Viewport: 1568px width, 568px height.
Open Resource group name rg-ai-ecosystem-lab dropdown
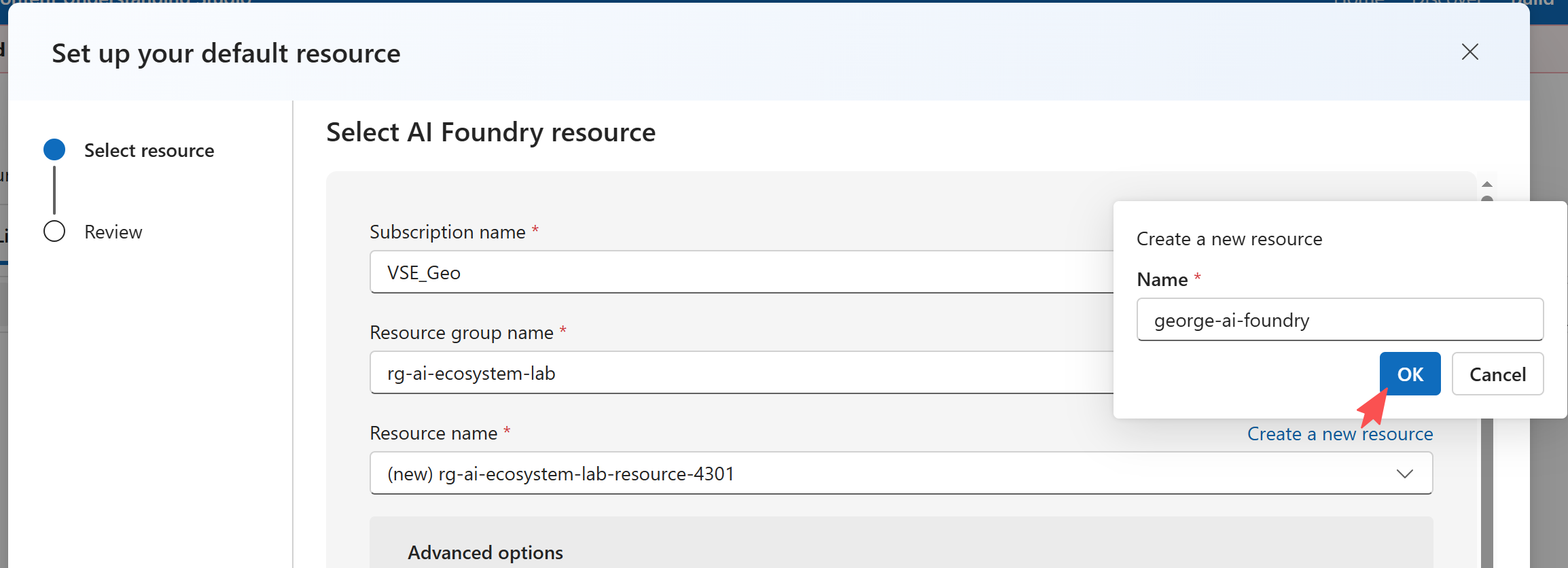click(741, 373)
